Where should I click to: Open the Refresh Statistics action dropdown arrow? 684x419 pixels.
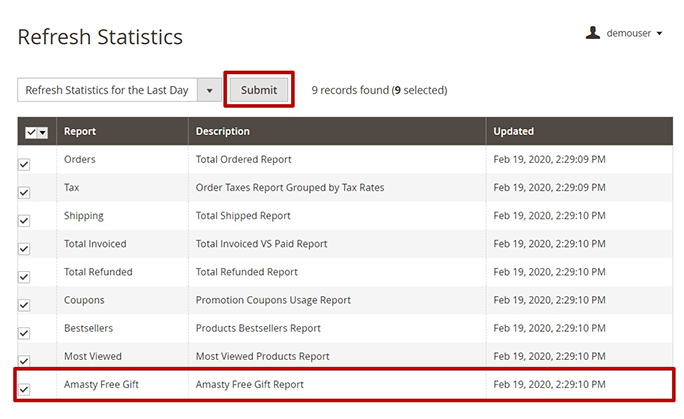[209, 90]
